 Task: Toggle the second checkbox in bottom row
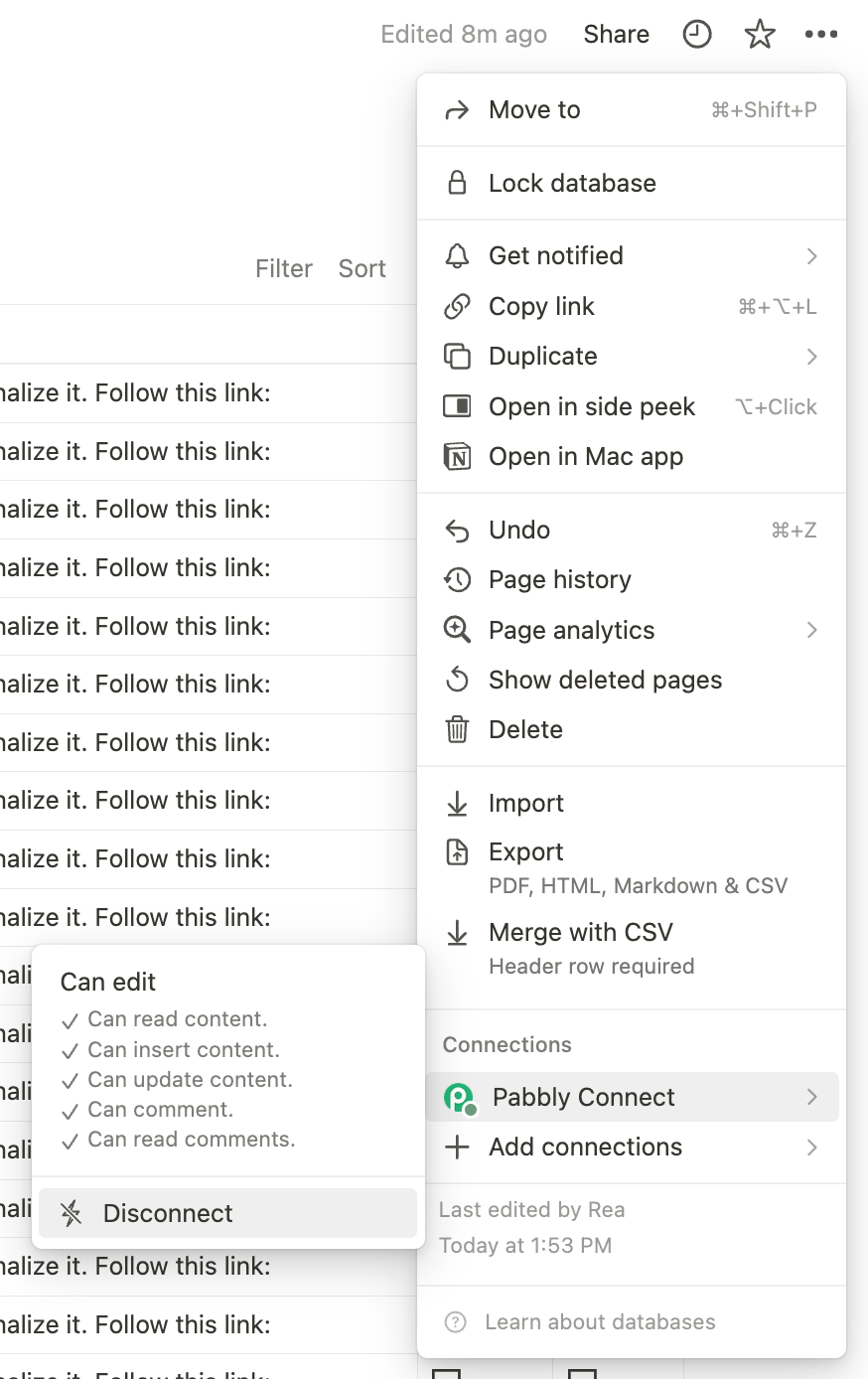(582, 1373)
